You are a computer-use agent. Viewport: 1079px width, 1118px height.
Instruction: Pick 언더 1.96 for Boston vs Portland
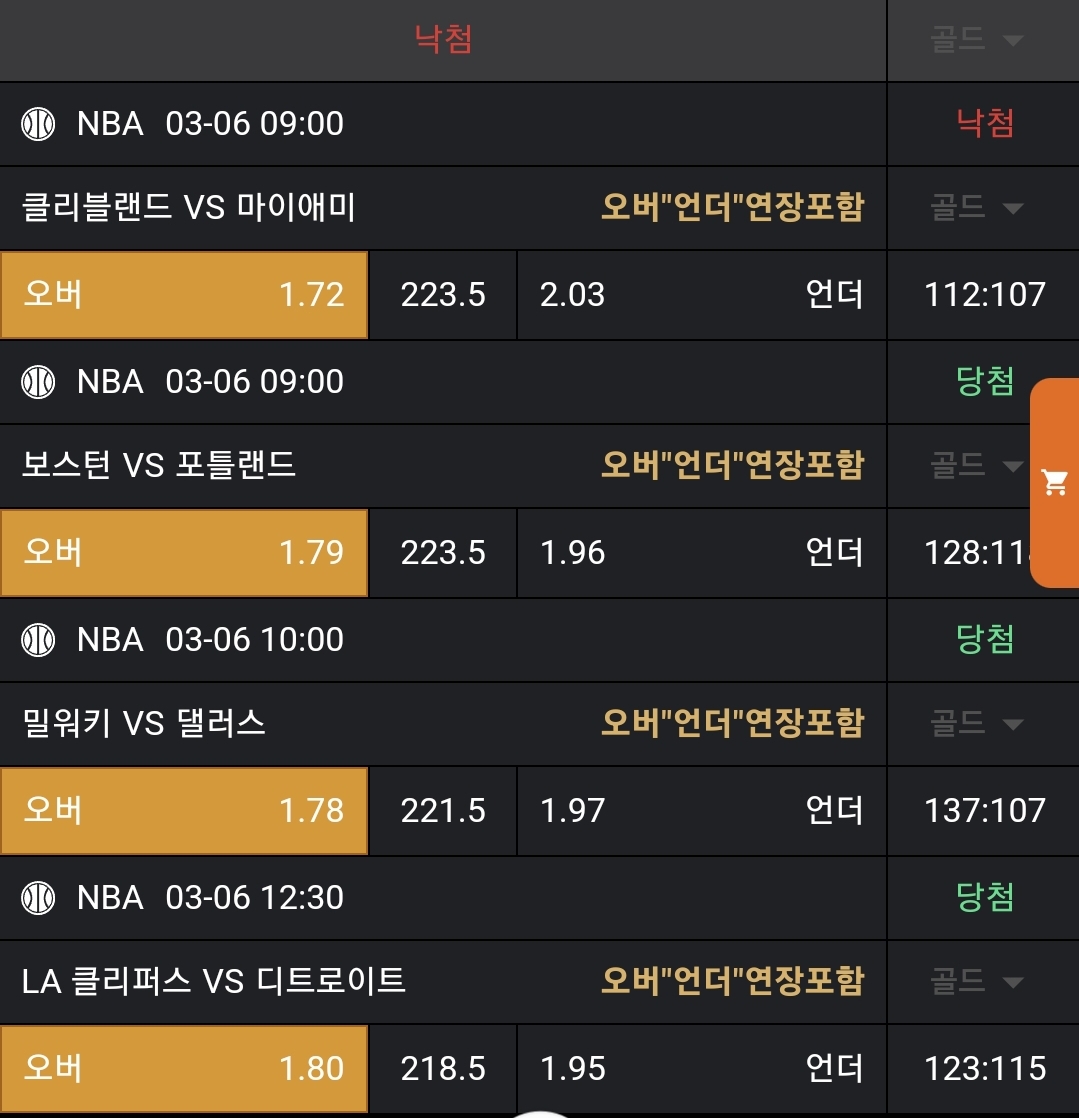pyautogui.click(x=701, y=553)
